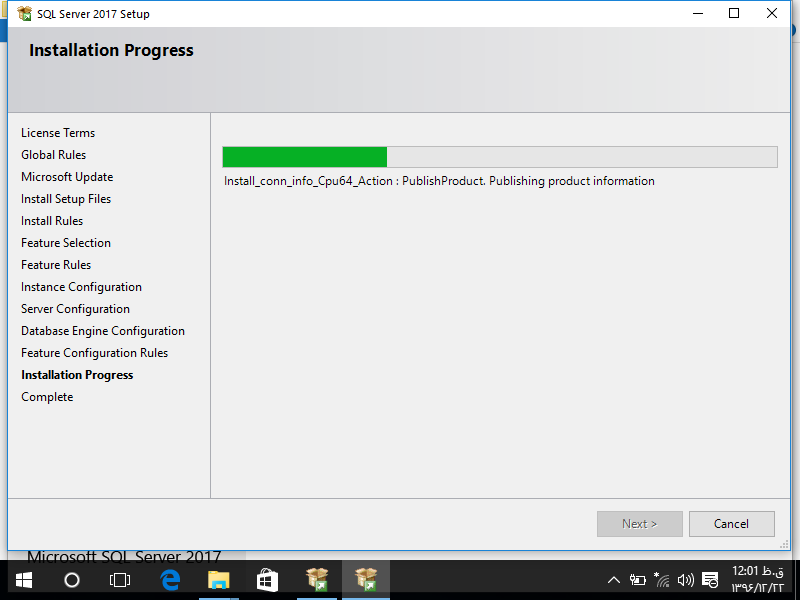The height and width of the screenshot is (600, 800).
Task: Click the greyed-out Next button
Action: 639,524
